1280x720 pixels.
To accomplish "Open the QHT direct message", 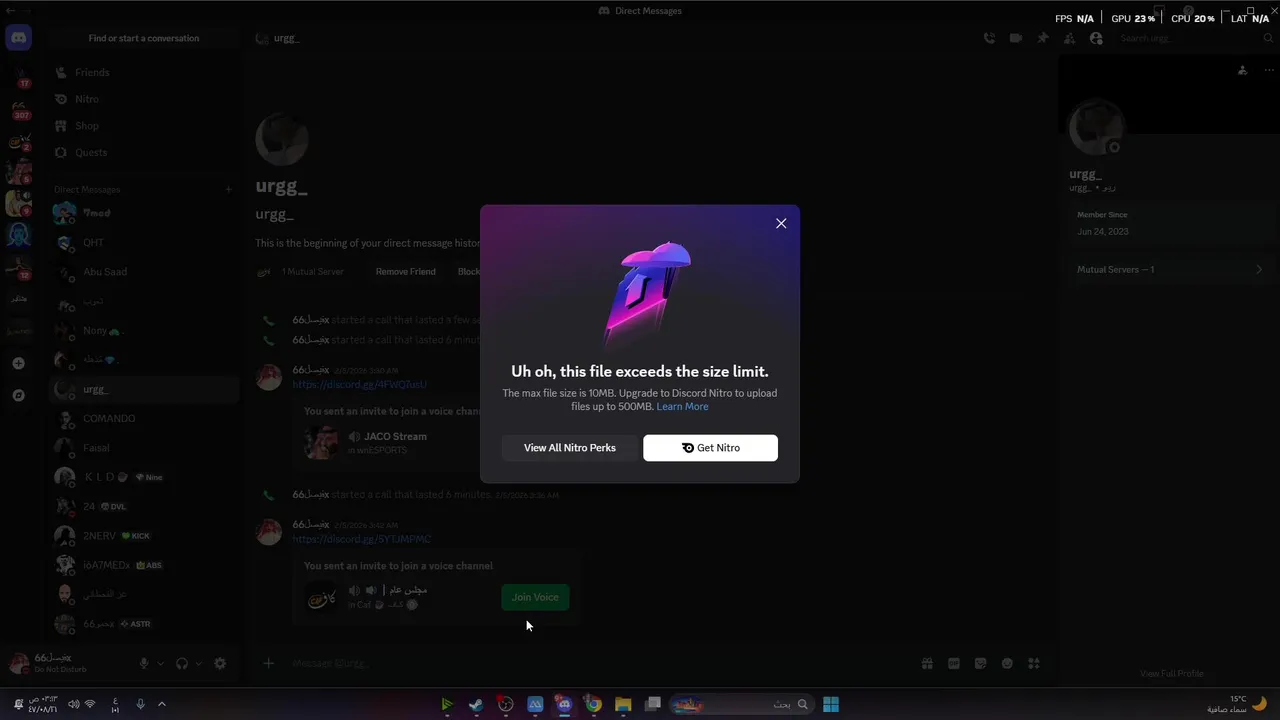I will pos(144,242).
